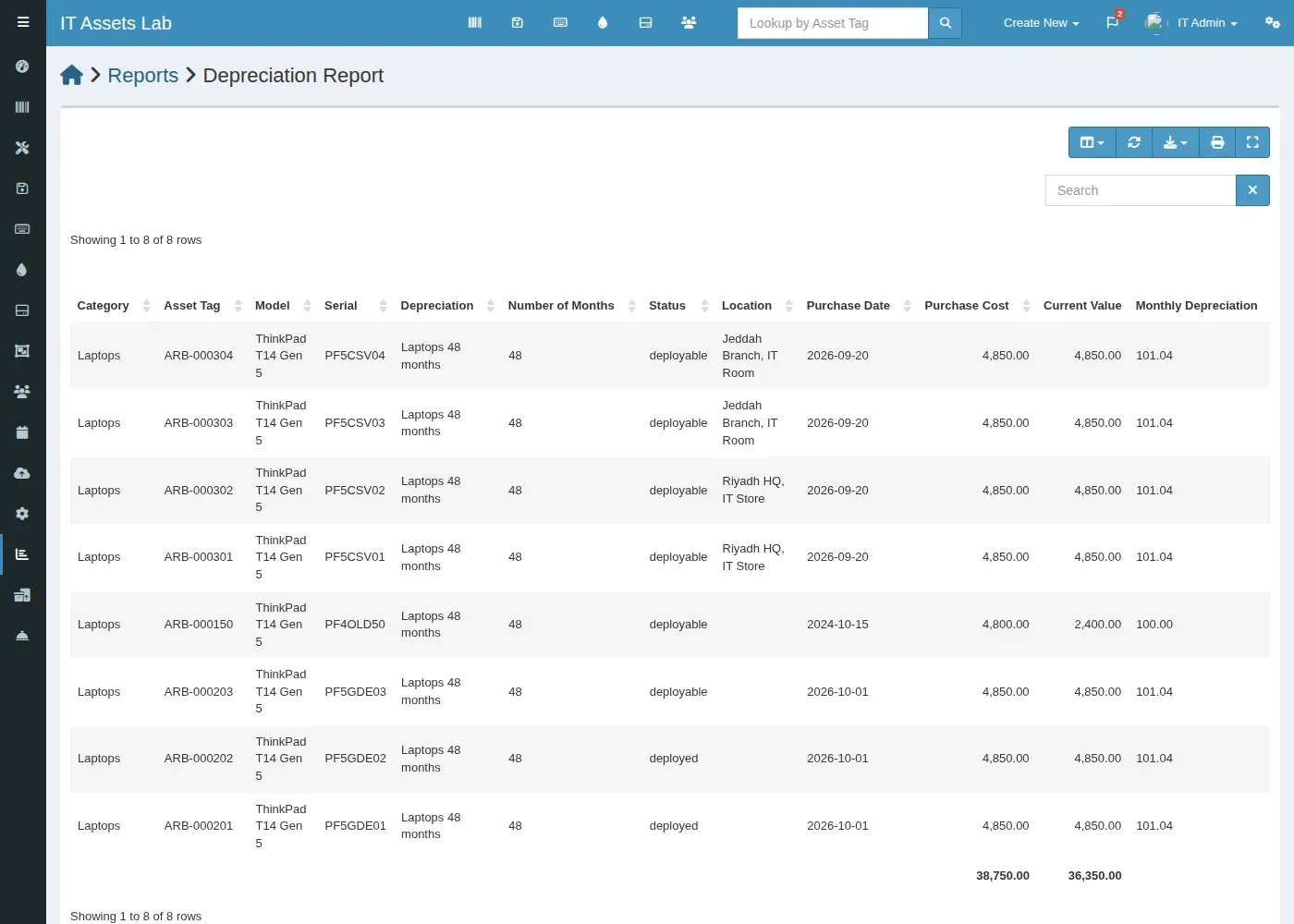
Task: Click the People icon in top bar
Action: tap(689, 22)
